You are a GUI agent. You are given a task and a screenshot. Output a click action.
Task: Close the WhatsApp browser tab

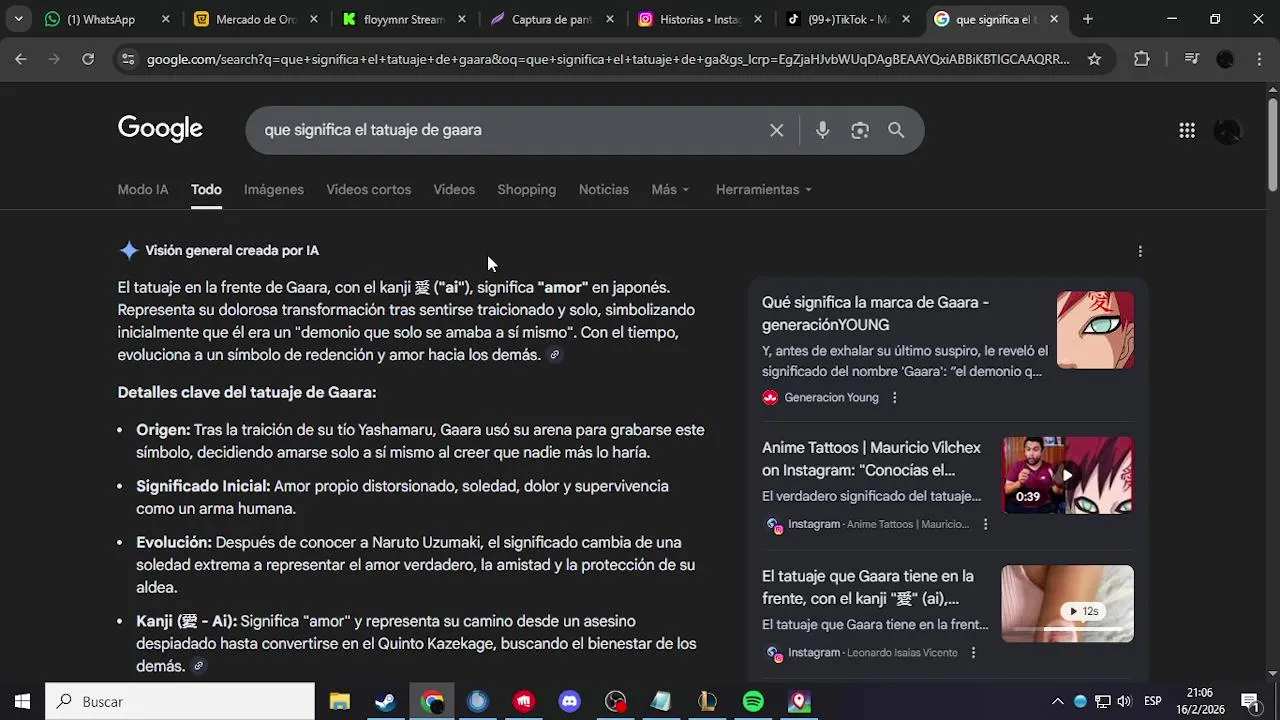tap(166, 19)
